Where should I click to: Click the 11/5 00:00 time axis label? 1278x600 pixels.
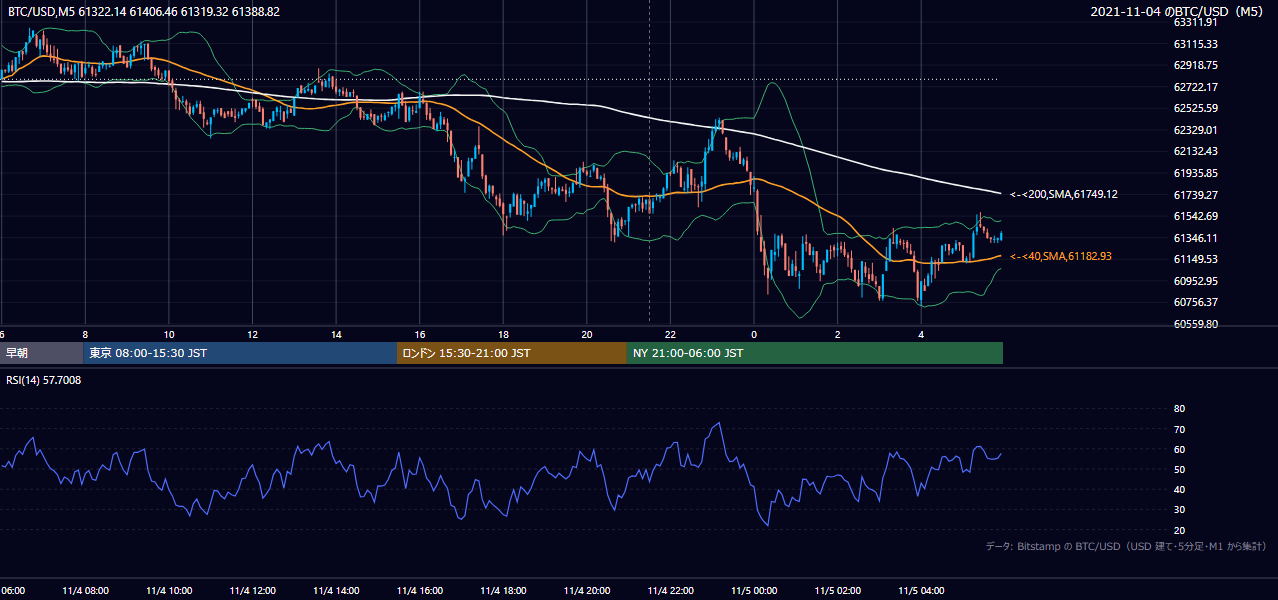(x=754, y=590)
